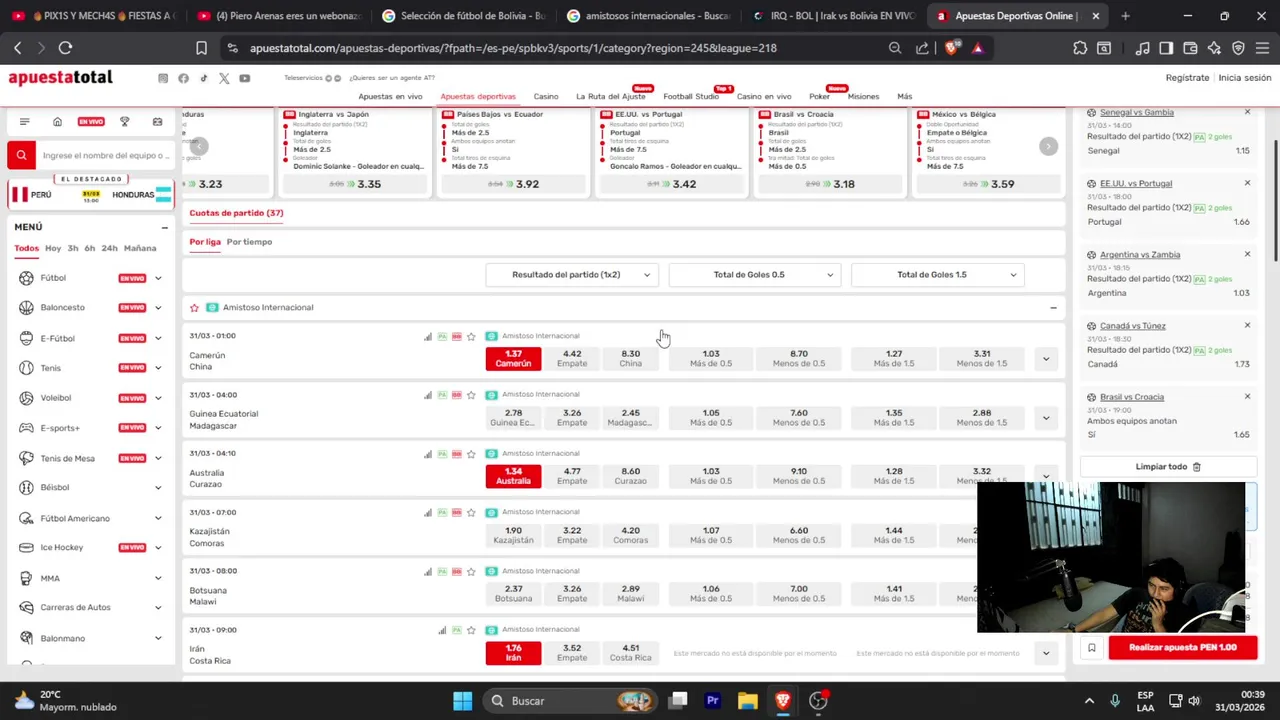Expand Baloncesto sport in menu
This screenshot has width=1280, height=720.
point(158,308)
